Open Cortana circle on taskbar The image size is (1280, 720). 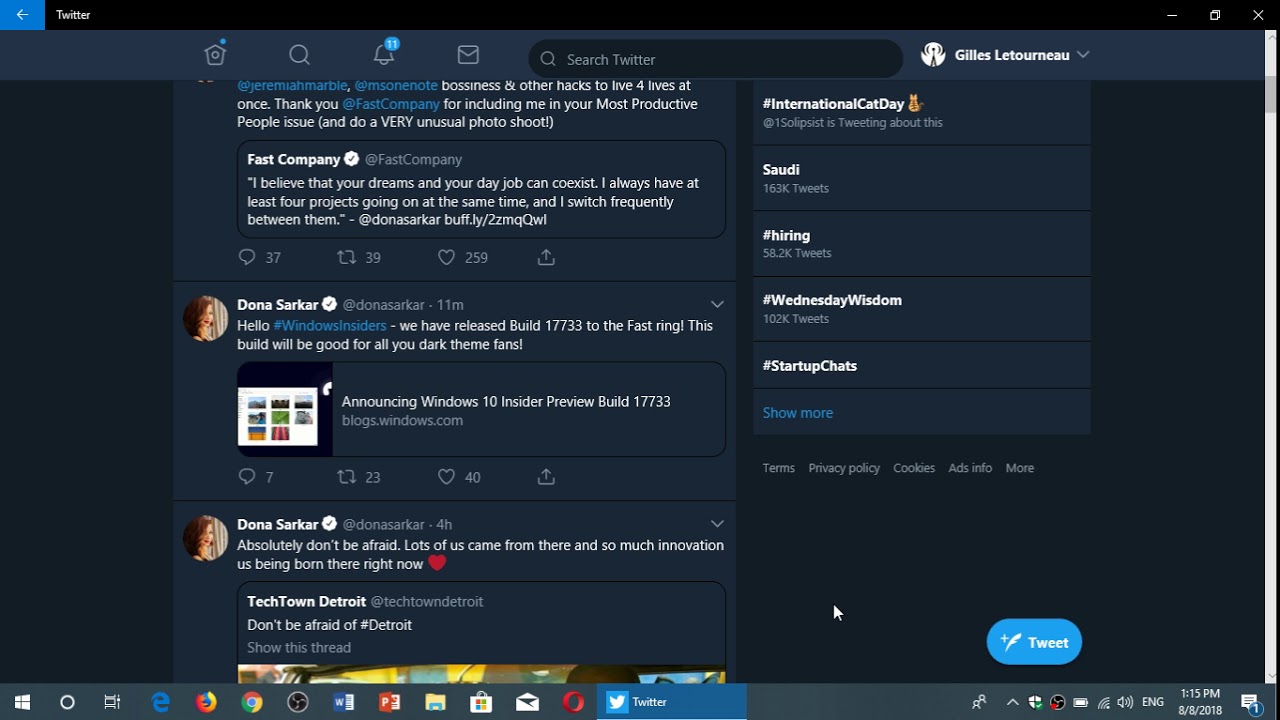tap(67, 702)
